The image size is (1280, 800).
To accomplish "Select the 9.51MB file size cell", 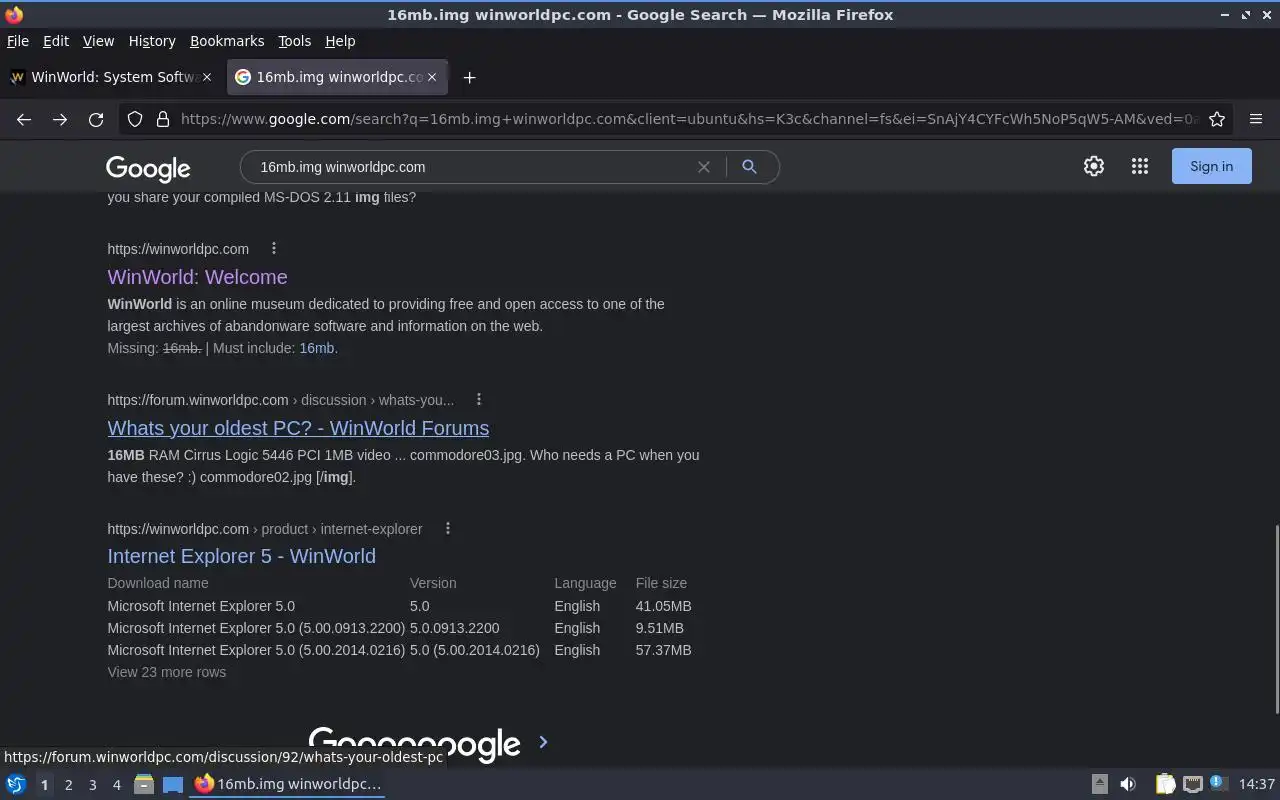I will (660, 628).
